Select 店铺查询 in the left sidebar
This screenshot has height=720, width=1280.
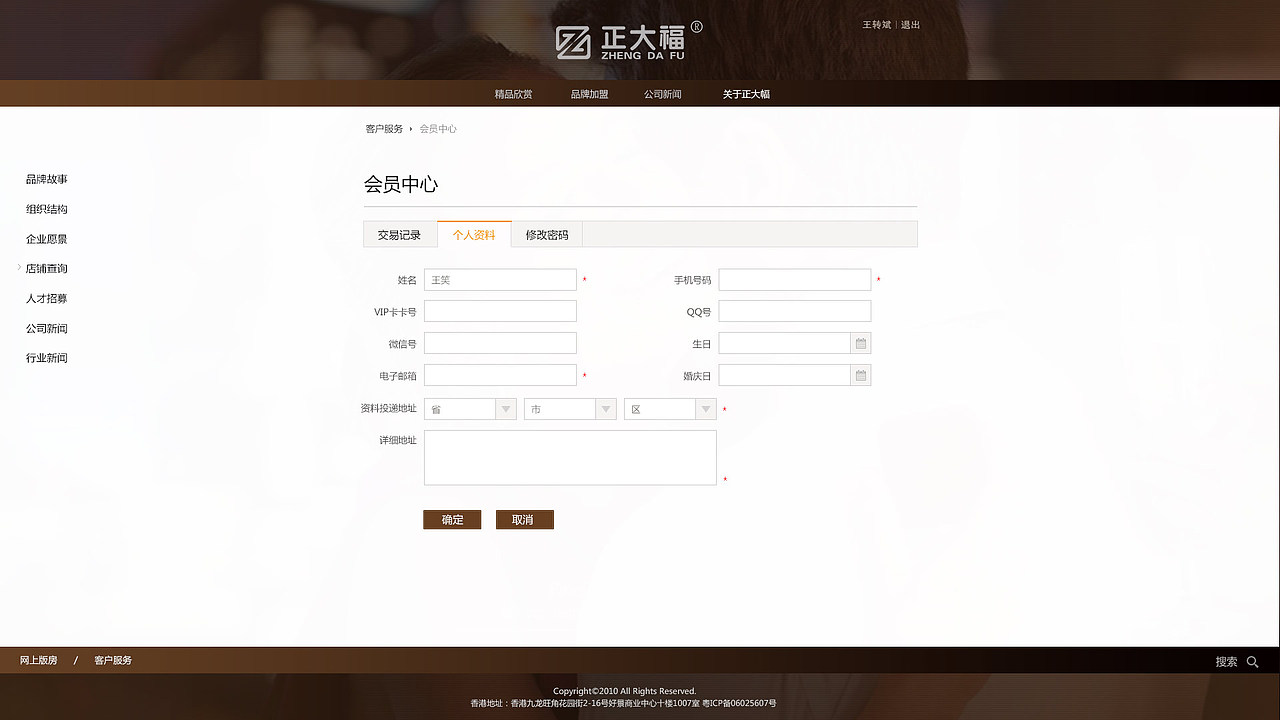[47, 268]
